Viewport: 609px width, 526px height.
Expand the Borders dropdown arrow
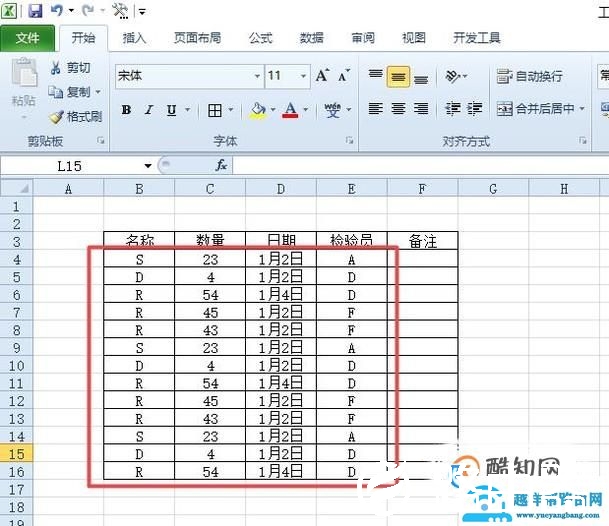tap(231, 110)
